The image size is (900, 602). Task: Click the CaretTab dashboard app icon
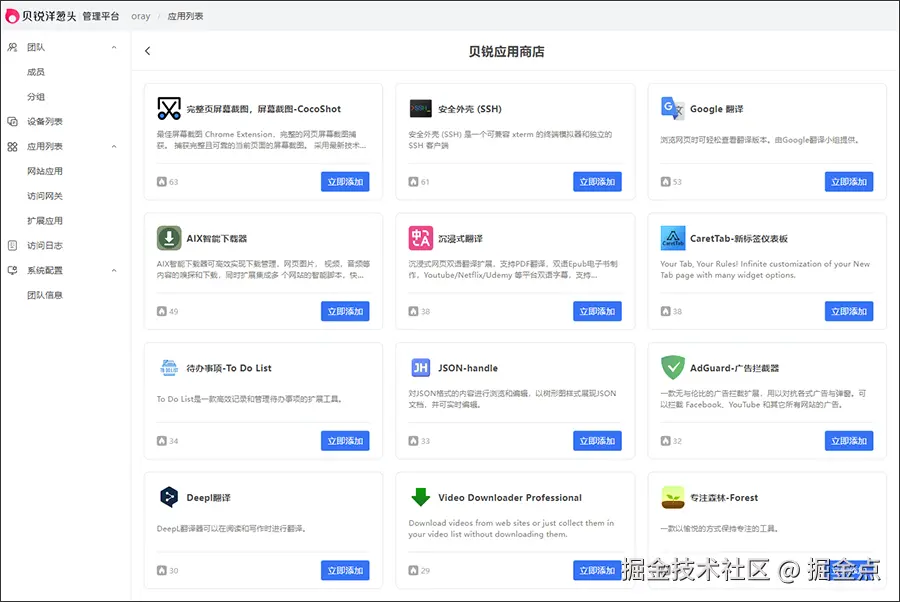tap(673, 238)
